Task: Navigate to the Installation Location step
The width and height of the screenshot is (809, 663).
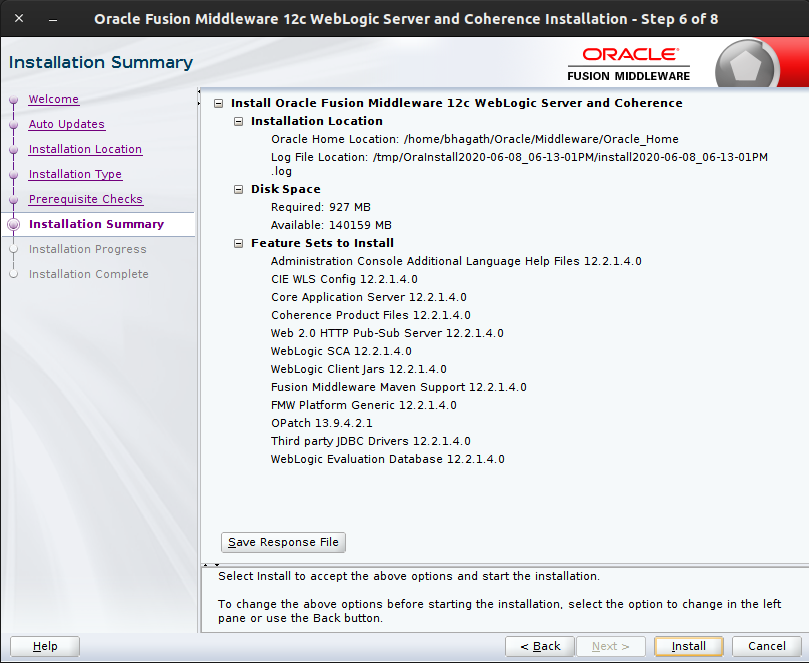Action: point(85,149)
